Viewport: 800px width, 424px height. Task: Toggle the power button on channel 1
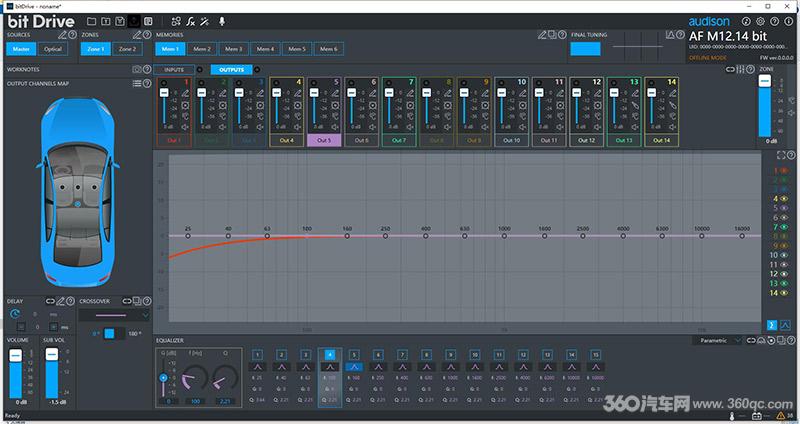coord(164,83)
